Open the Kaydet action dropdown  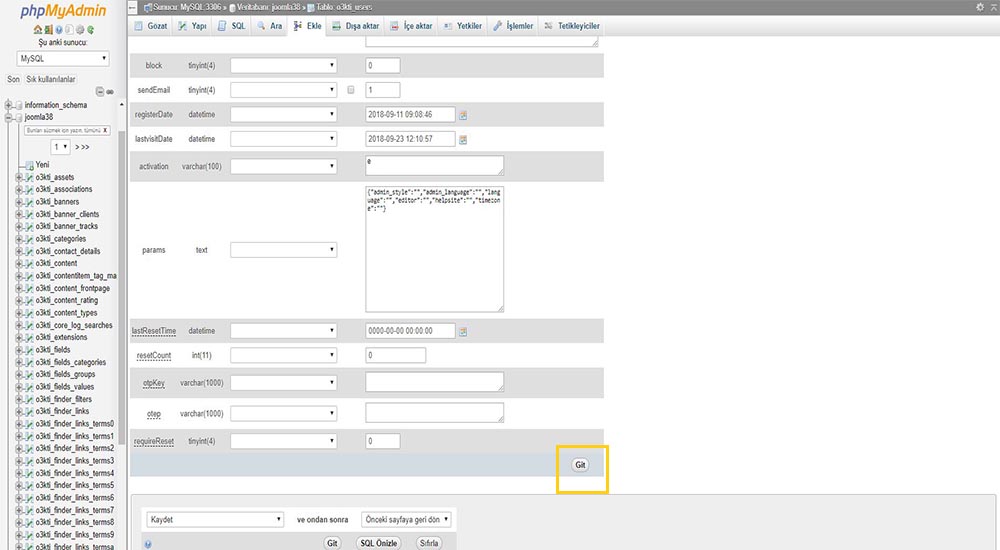click(x=215, y=520)
